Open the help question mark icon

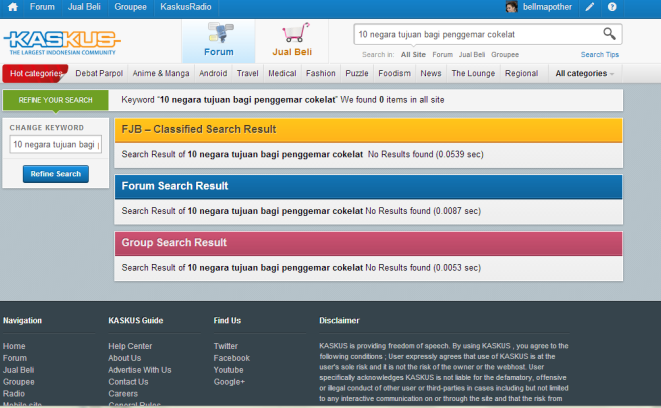pyautogui.click(x=612, y=7)
